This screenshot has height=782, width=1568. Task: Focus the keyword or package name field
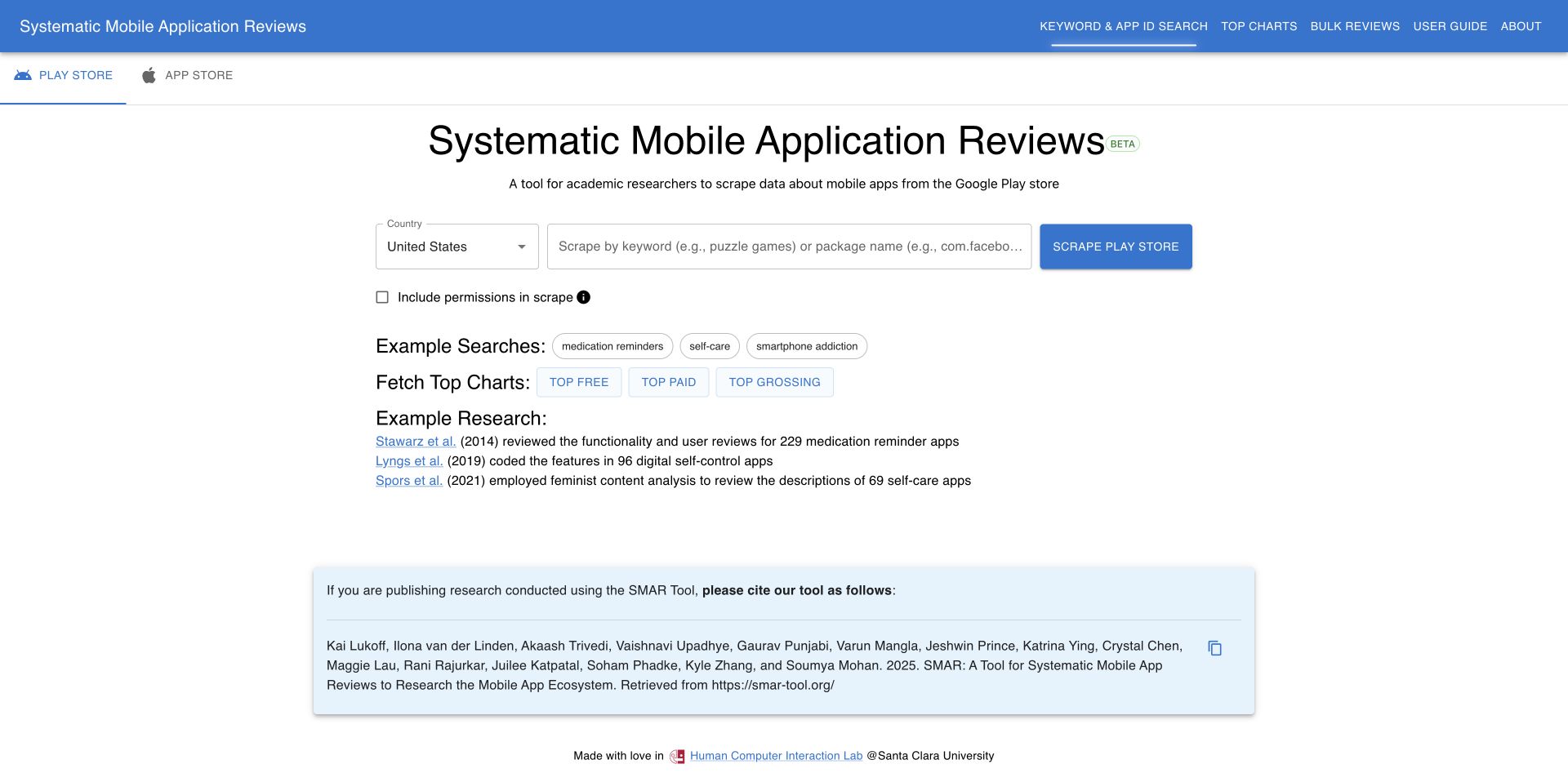[789, 247]
